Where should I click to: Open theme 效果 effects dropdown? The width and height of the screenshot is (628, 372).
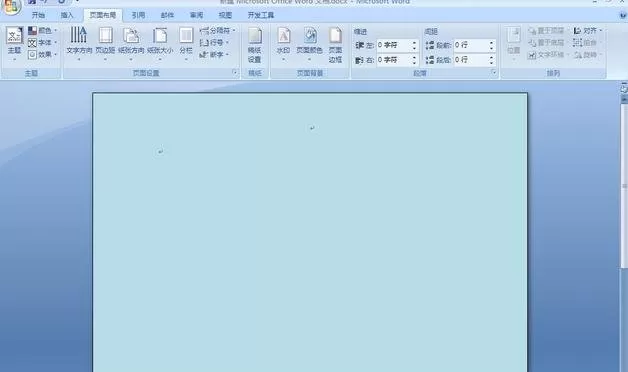coord(42,54)
